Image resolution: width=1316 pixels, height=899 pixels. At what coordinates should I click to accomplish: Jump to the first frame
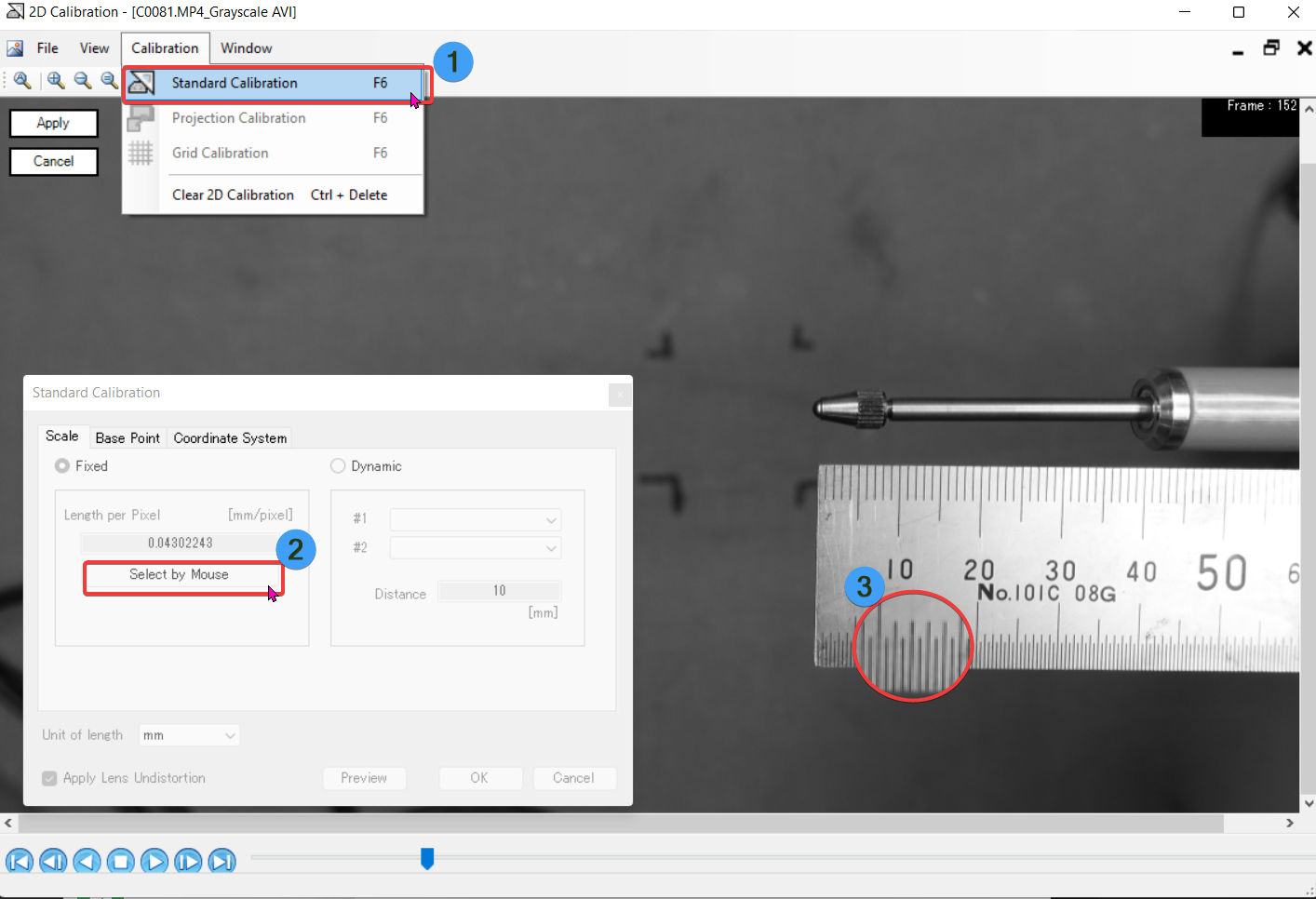click(x=20, y=861)
